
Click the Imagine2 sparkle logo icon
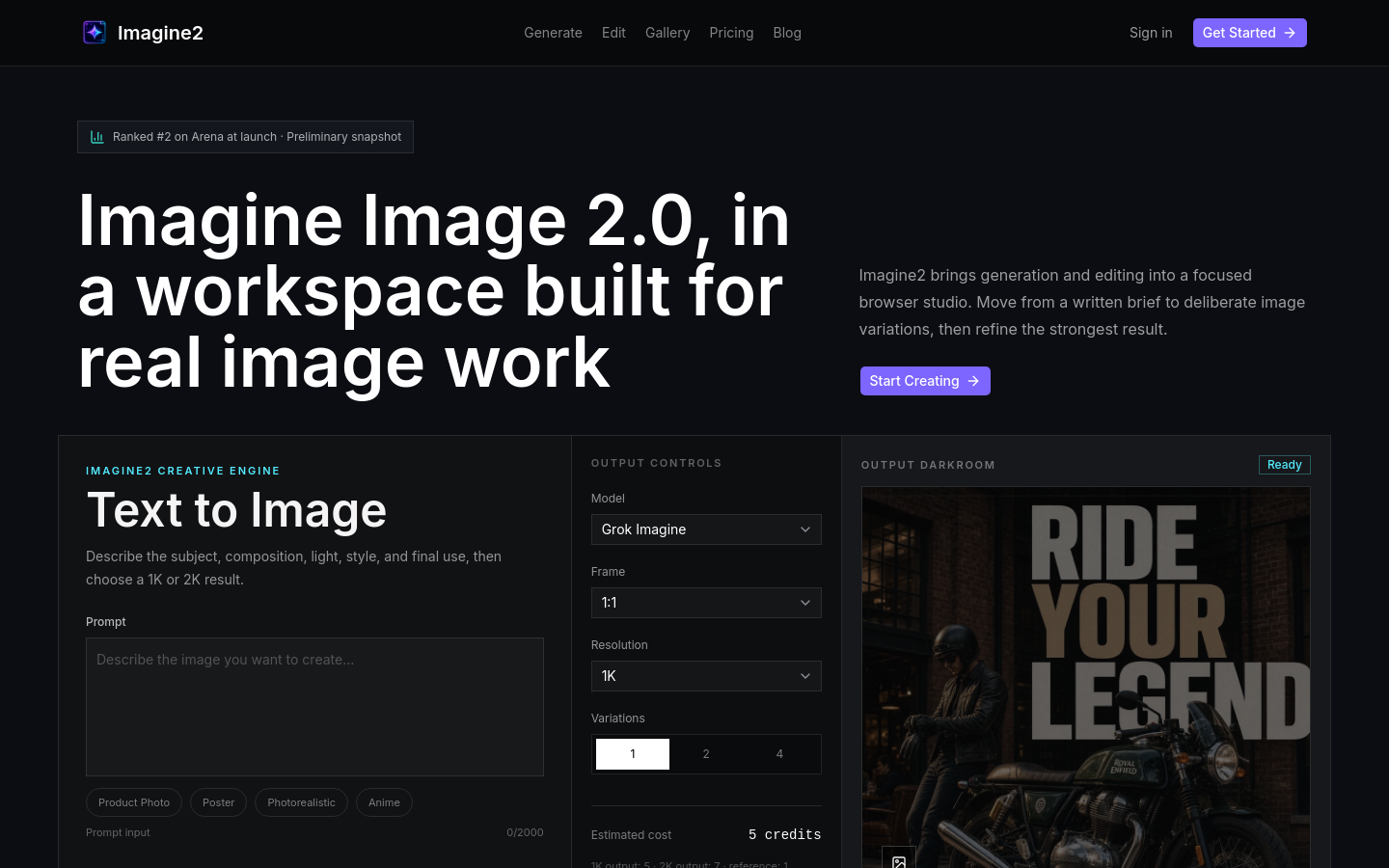(95, 33)
